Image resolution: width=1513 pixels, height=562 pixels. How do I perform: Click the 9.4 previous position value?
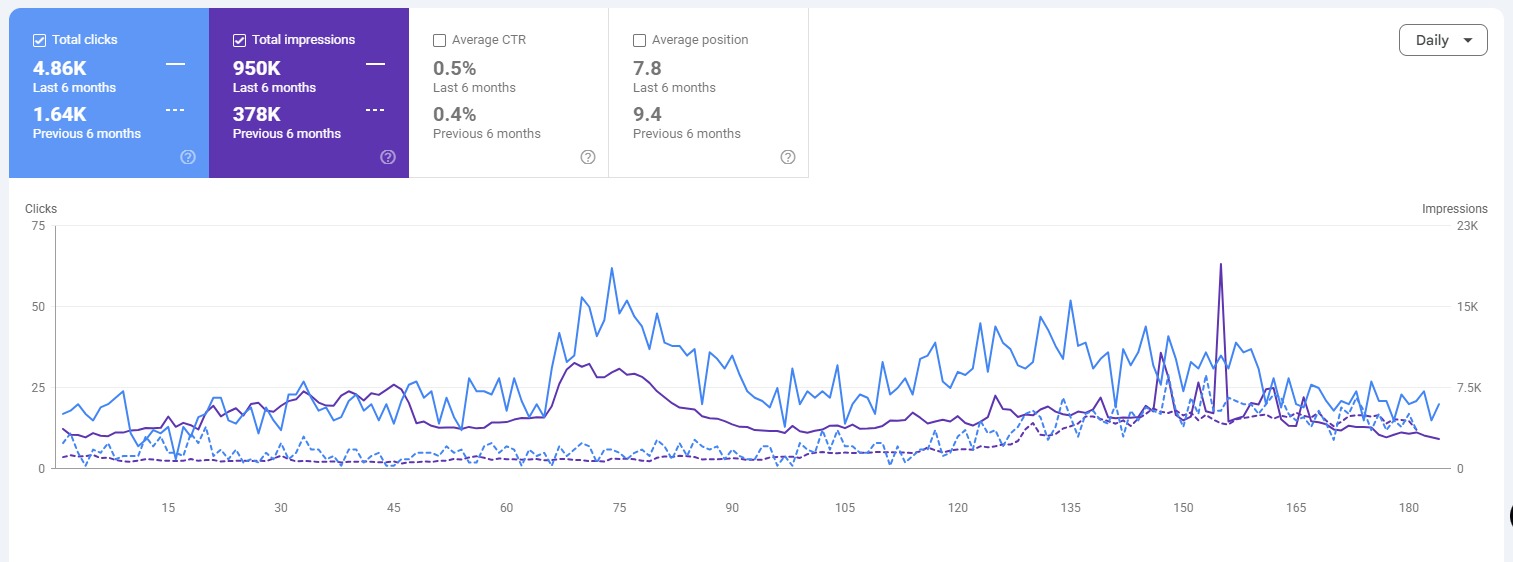coord(647,115)
